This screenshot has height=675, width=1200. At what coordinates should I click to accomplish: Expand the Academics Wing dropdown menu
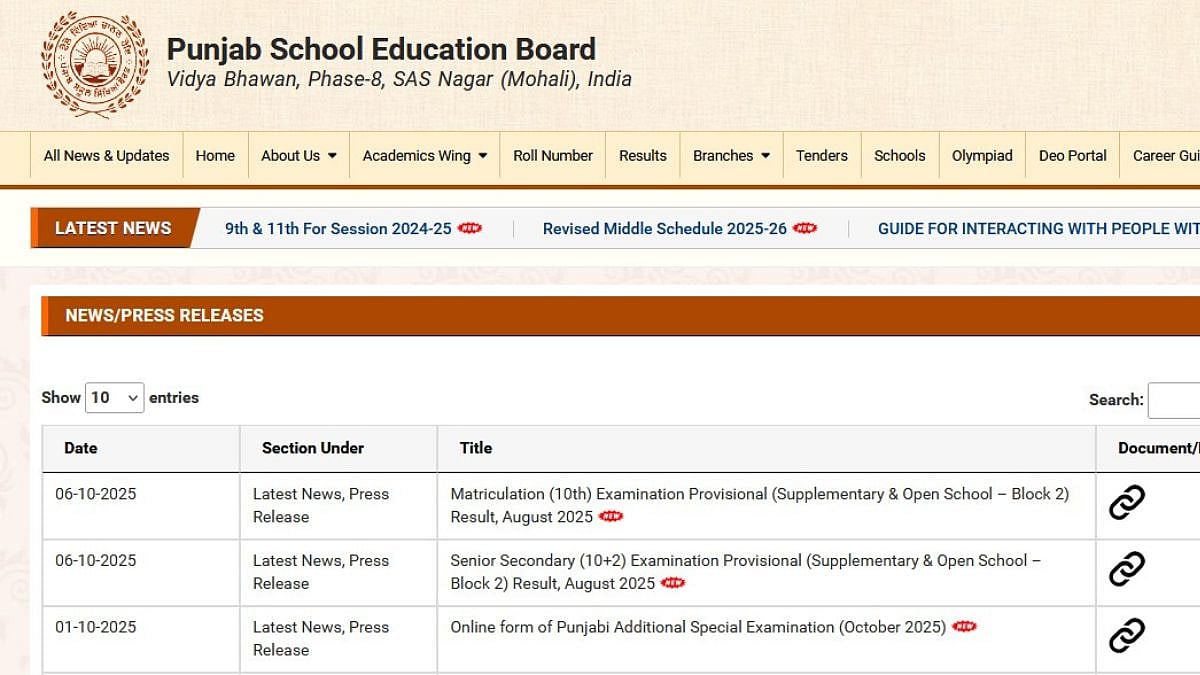pos(424,156)
